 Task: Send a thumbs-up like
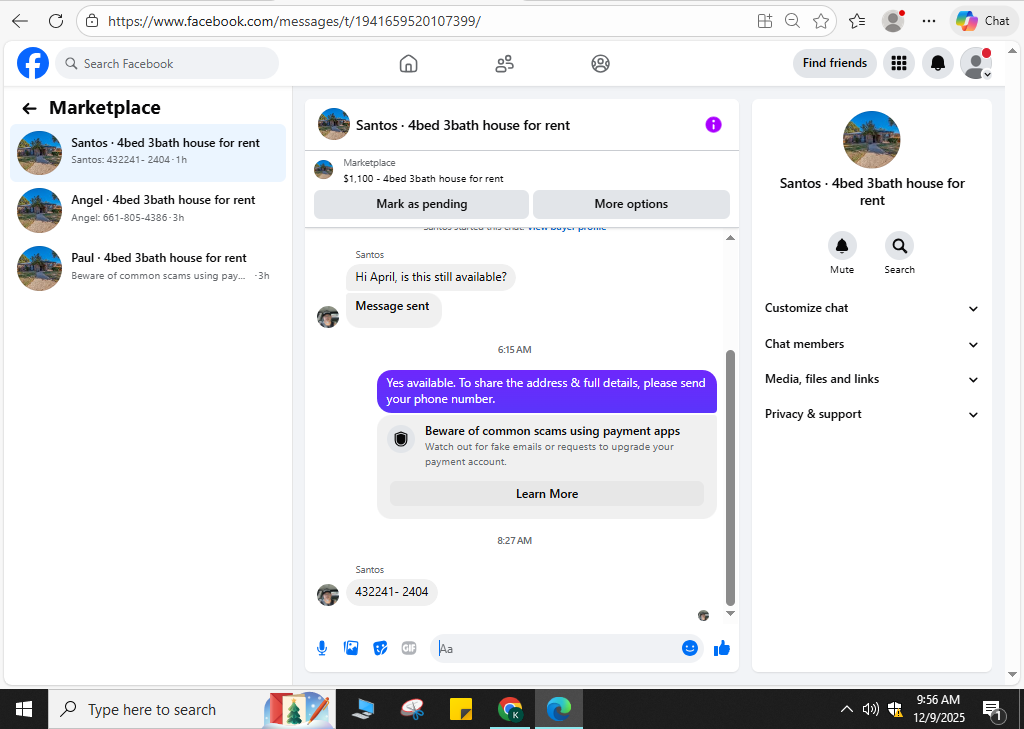coord(722,648)
